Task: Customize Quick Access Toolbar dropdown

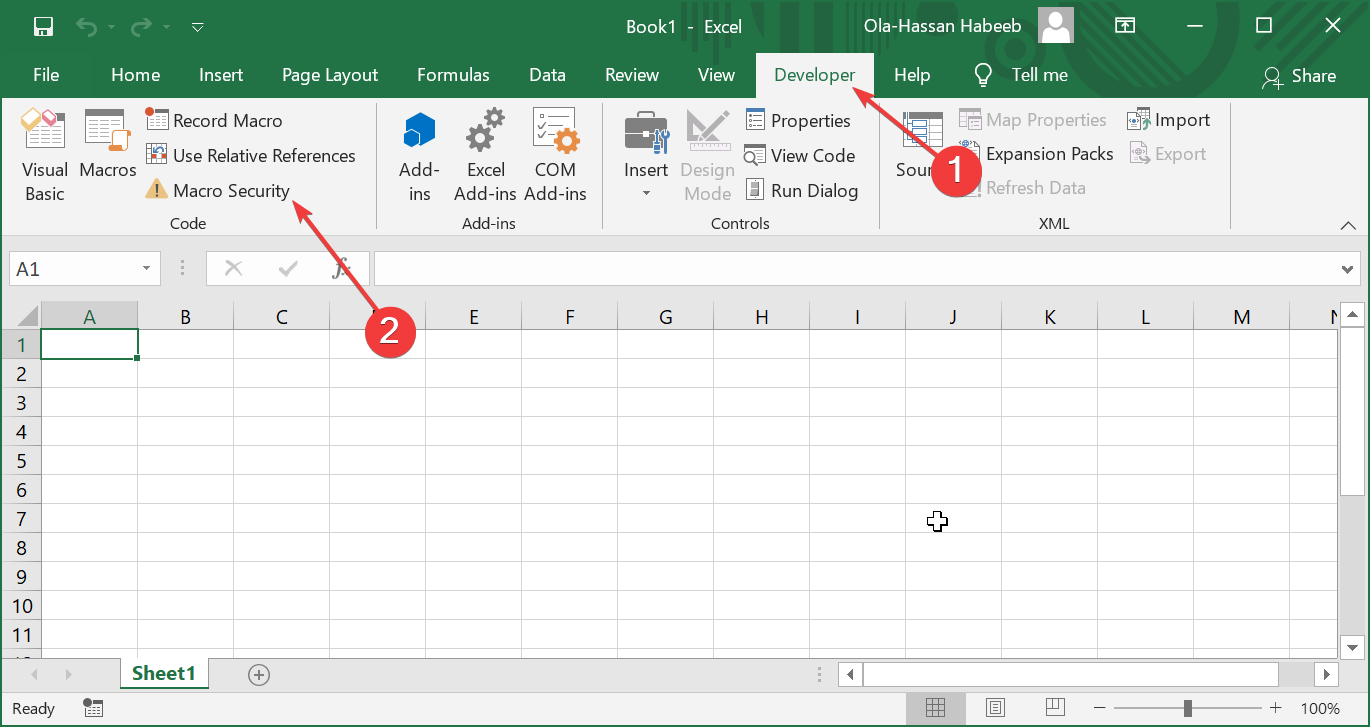Action: click(x=197, y=27)
